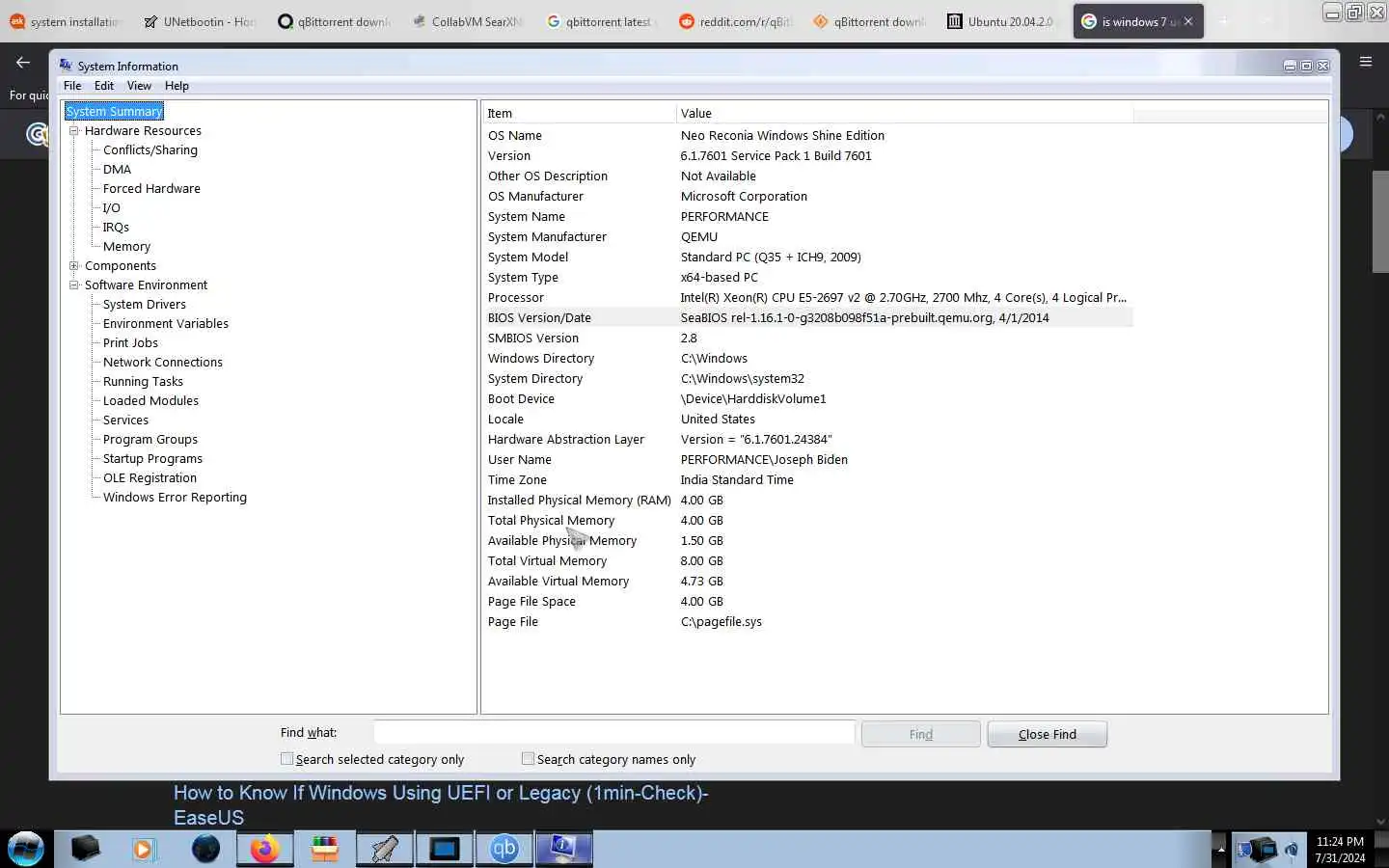Select the 'BIOS Version/Date' row
The height and width of the screenshot is (868, 1389).
pyautogui.click(x=808, y=318)
